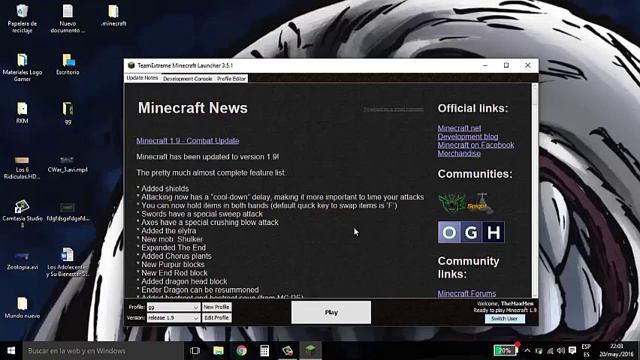Click the 'Ready to play Minecraft 1.9' status text

point(505,310)
